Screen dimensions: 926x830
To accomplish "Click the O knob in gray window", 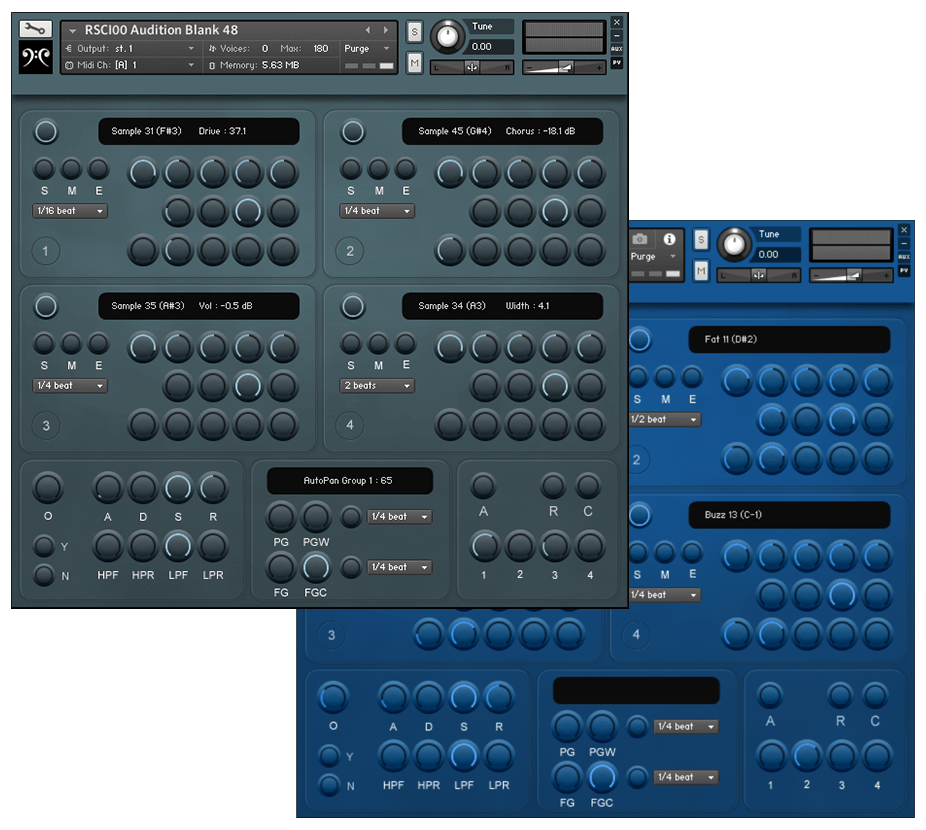I will [x=48, y=488].
